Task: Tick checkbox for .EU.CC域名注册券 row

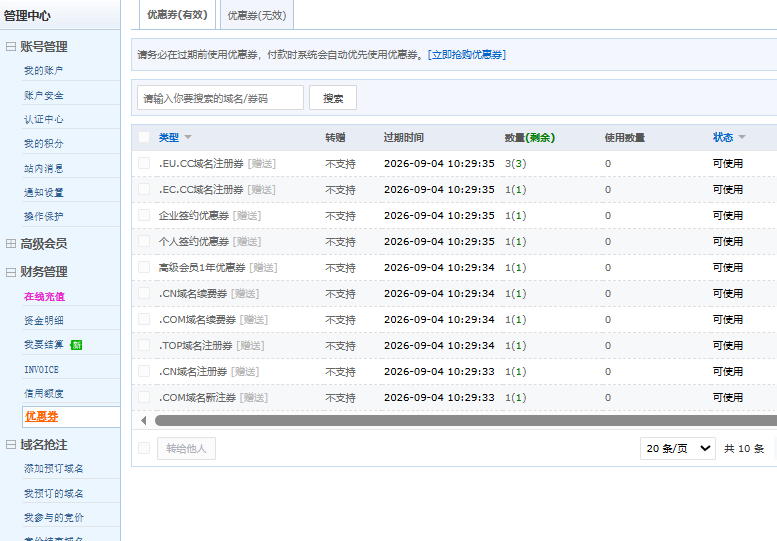Action: pyautogui.click(x=144, y=163)
